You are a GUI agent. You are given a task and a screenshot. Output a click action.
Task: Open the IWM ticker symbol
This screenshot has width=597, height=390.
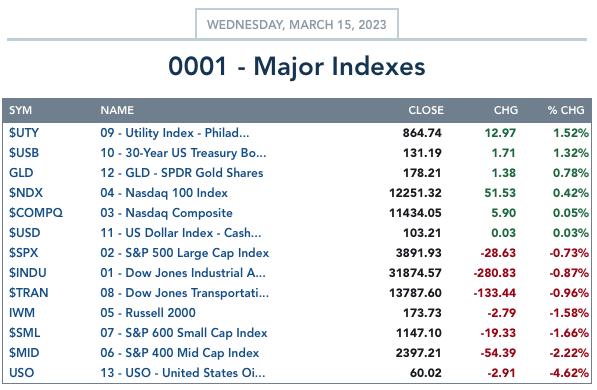(22, 313)
